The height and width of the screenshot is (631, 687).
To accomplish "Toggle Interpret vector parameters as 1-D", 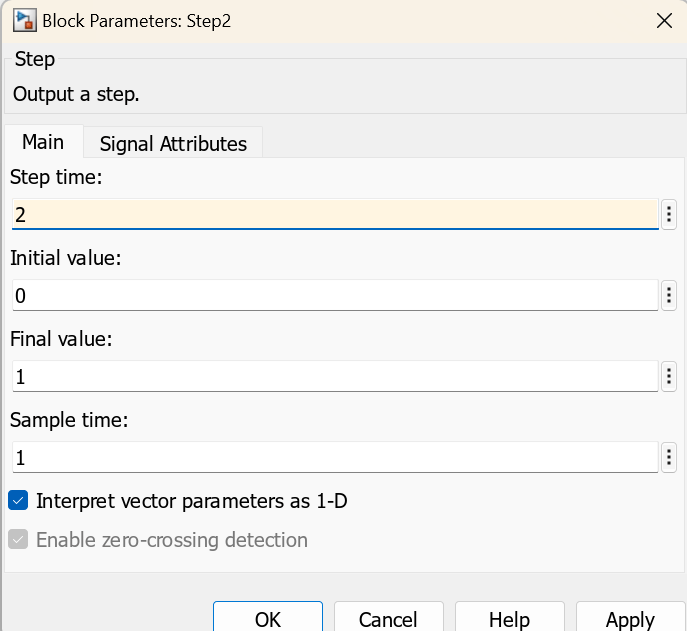I will click(x=18, y=500).
